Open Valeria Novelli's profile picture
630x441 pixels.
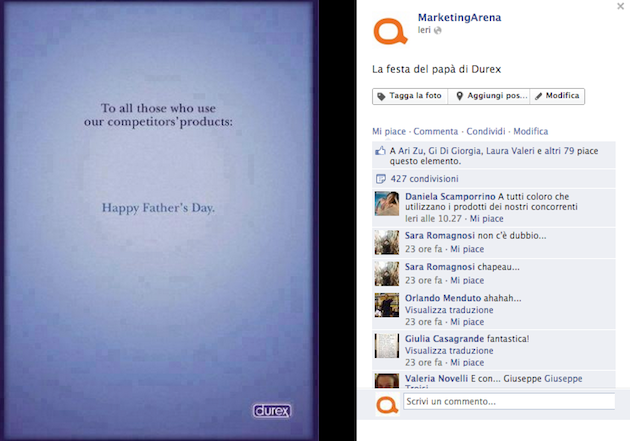tap(387, 380)
